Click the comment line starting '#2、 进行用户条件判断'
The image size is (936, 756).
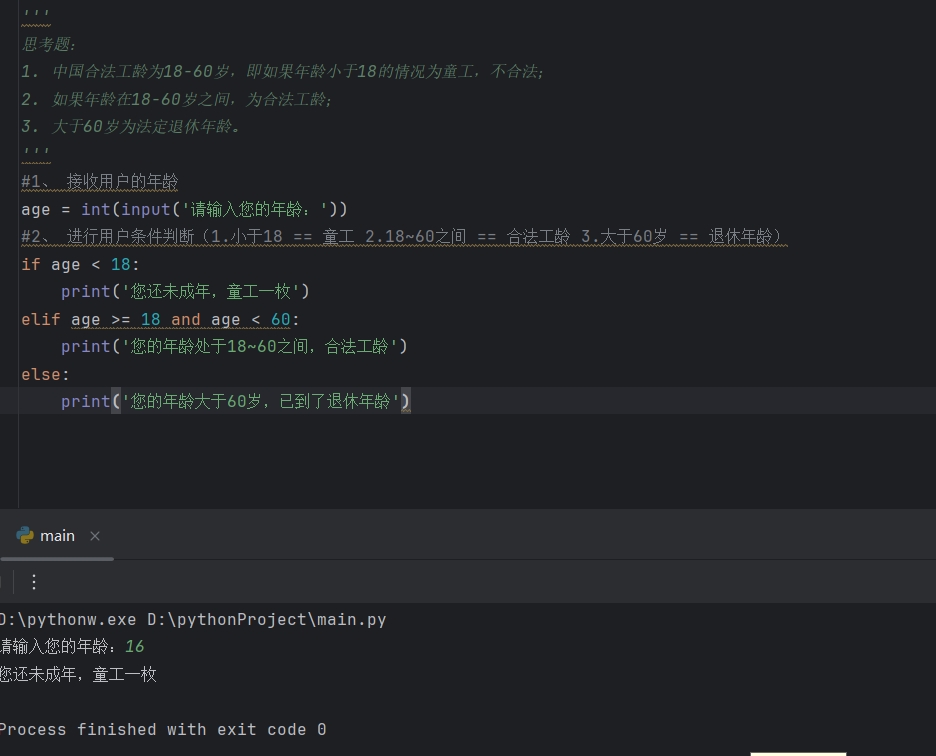(x=404, y=236)
